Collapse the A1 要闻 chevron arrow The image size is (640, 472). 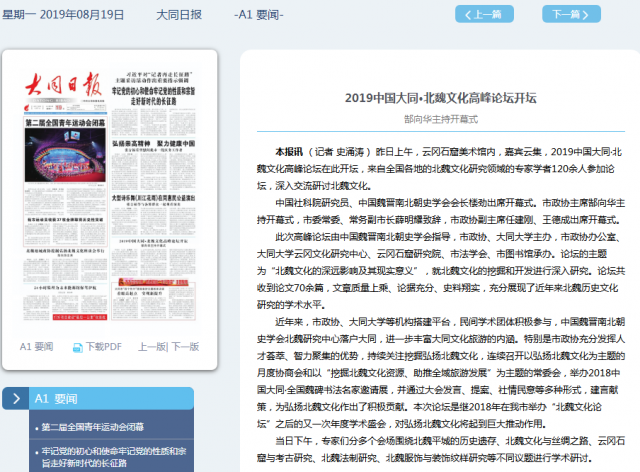(16, 399)
